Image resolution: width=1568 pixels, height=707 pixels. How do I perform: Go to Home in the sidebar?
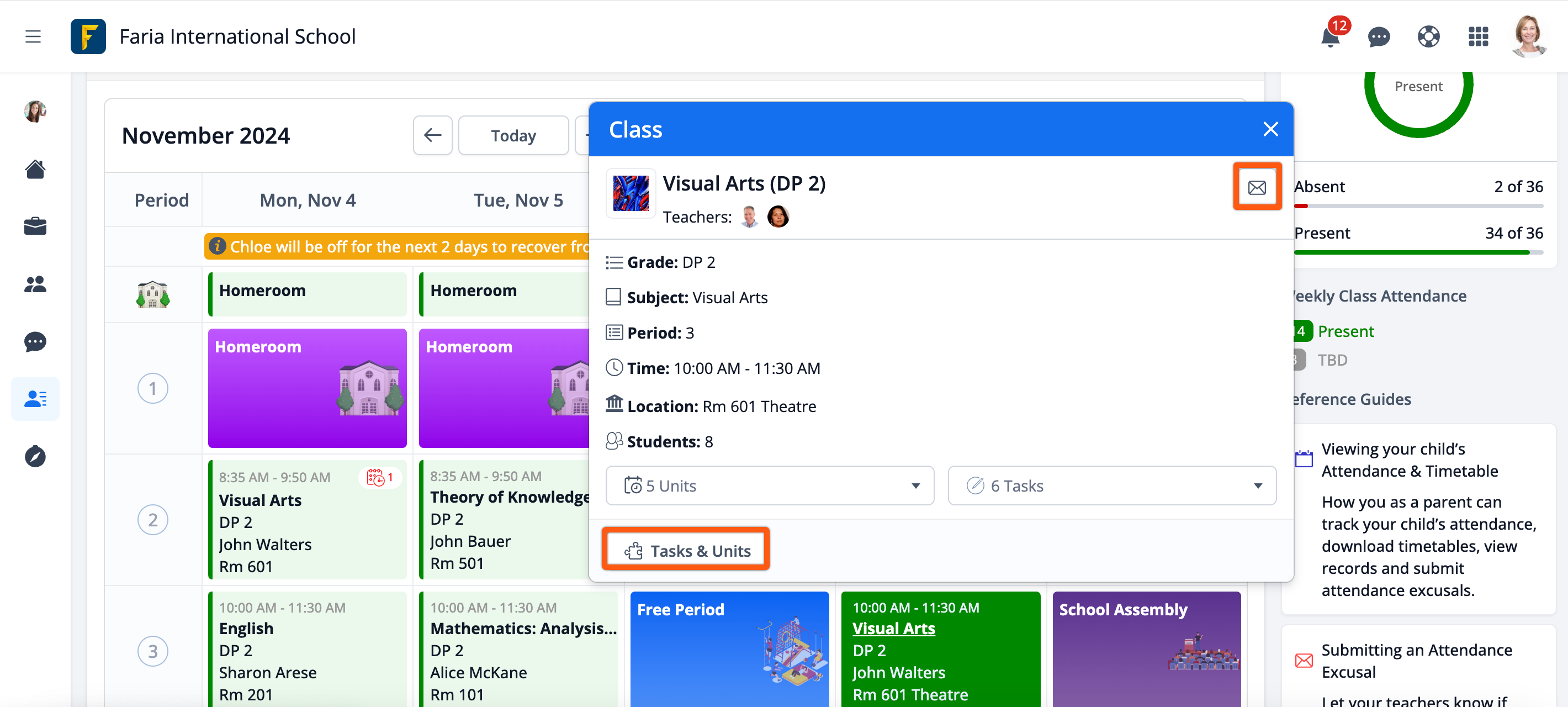point(35,169)
